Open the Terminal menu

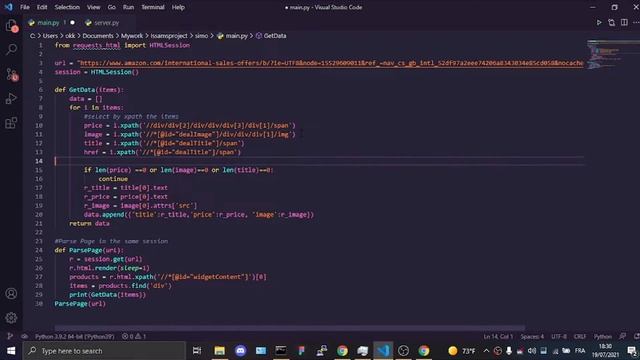(153, 7)
